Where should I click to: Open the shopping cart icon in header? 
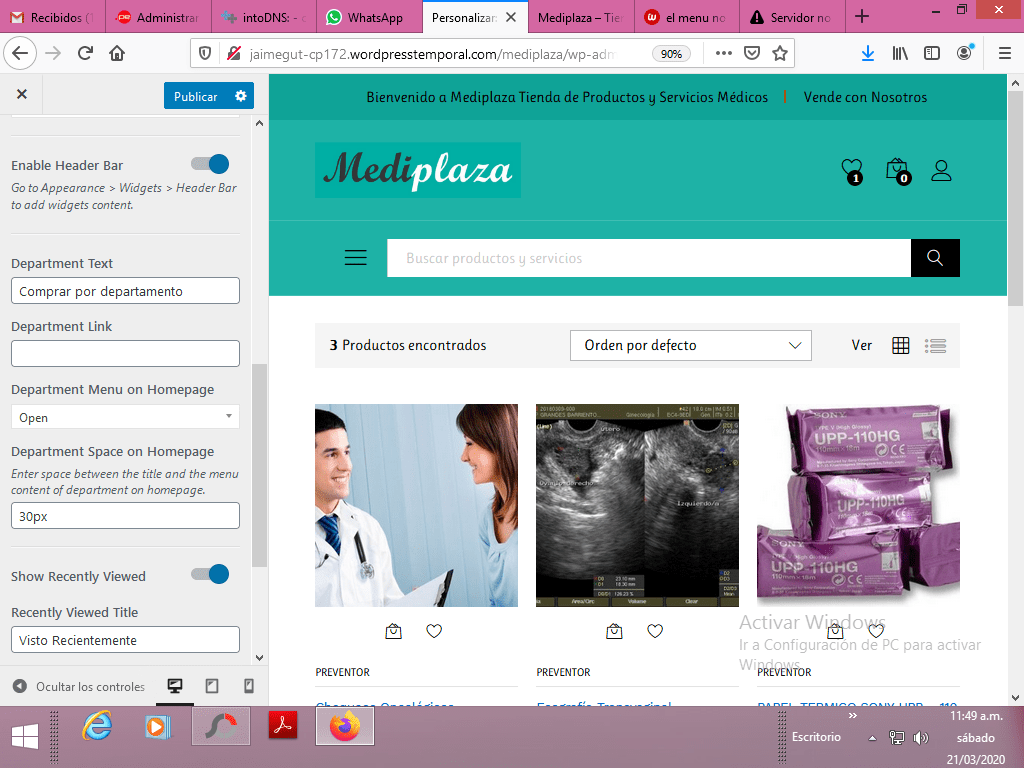tap(897, 171)
